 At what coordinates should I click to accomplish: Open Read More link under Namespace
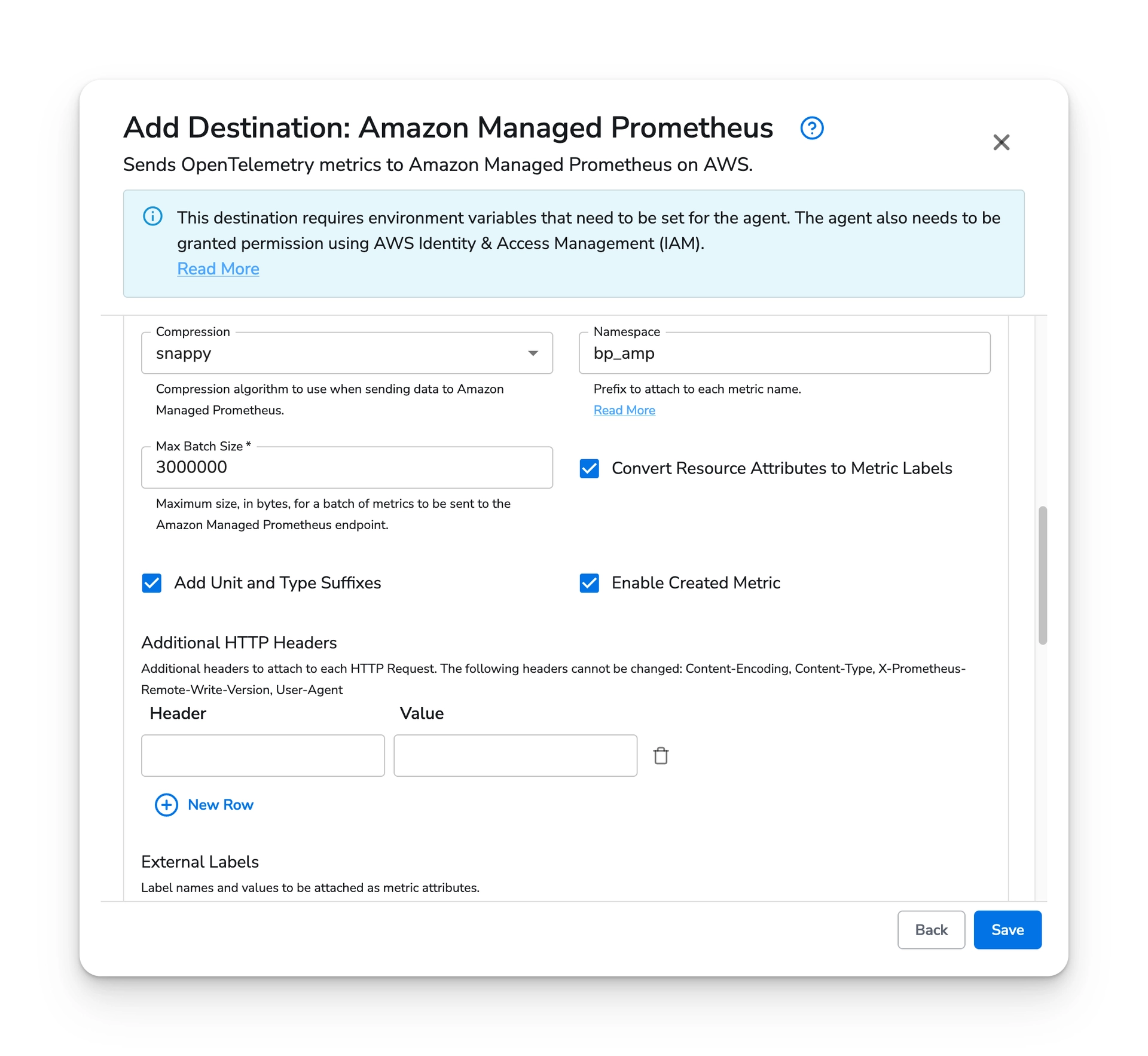click(x=624, y=410)
